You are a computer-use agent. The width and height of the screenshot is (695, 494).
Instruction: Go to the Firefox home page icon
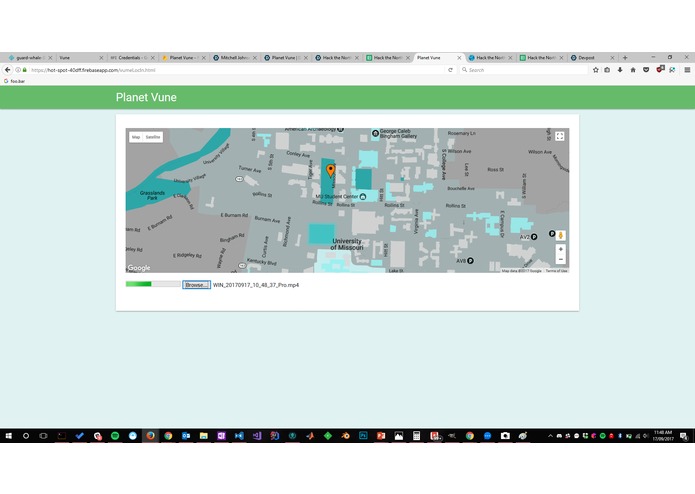coord(633,70)
